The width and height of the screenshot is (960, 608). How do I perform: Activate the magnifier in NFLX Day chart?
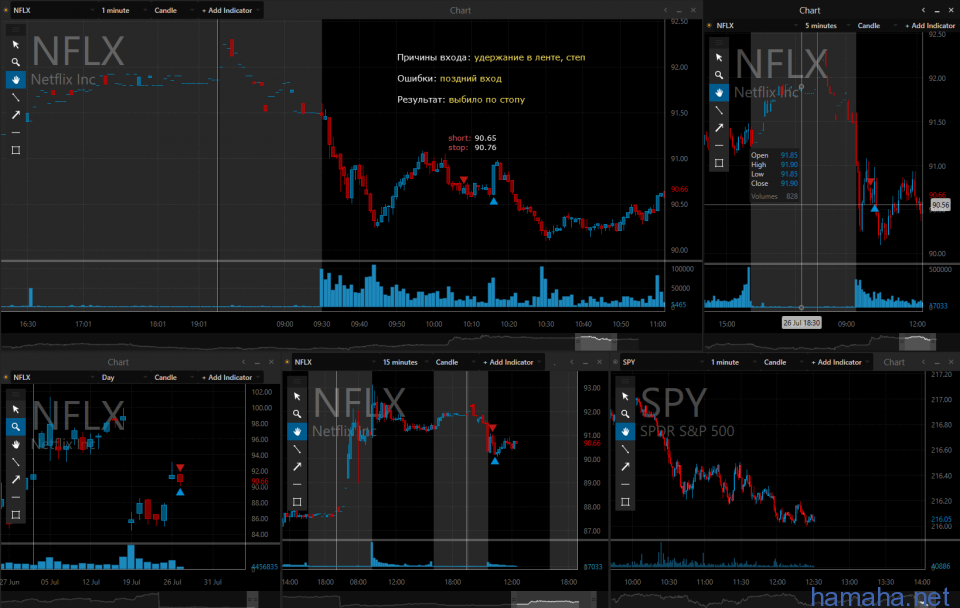16,427
